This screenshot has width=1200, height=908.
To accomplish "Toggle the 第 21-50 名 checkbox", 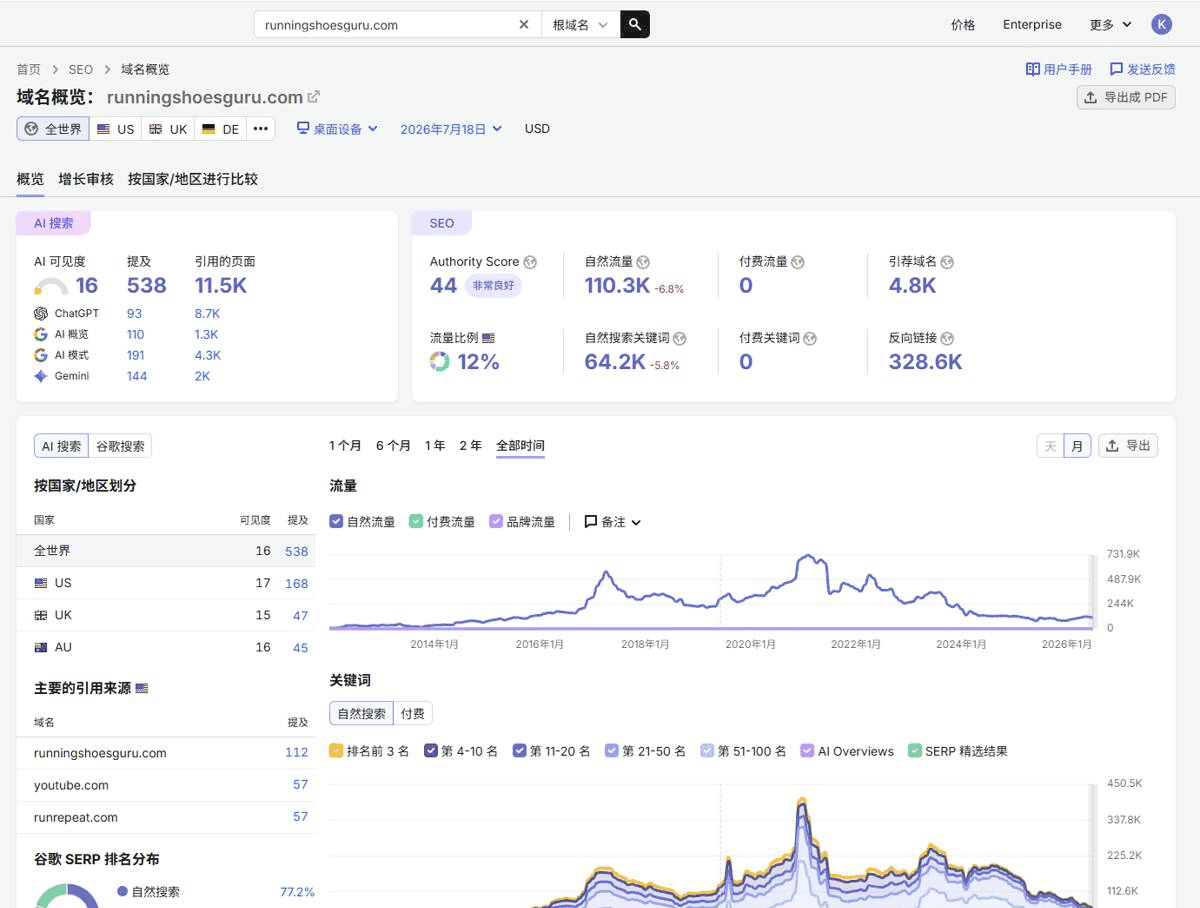I will click(x=612, y=751).
